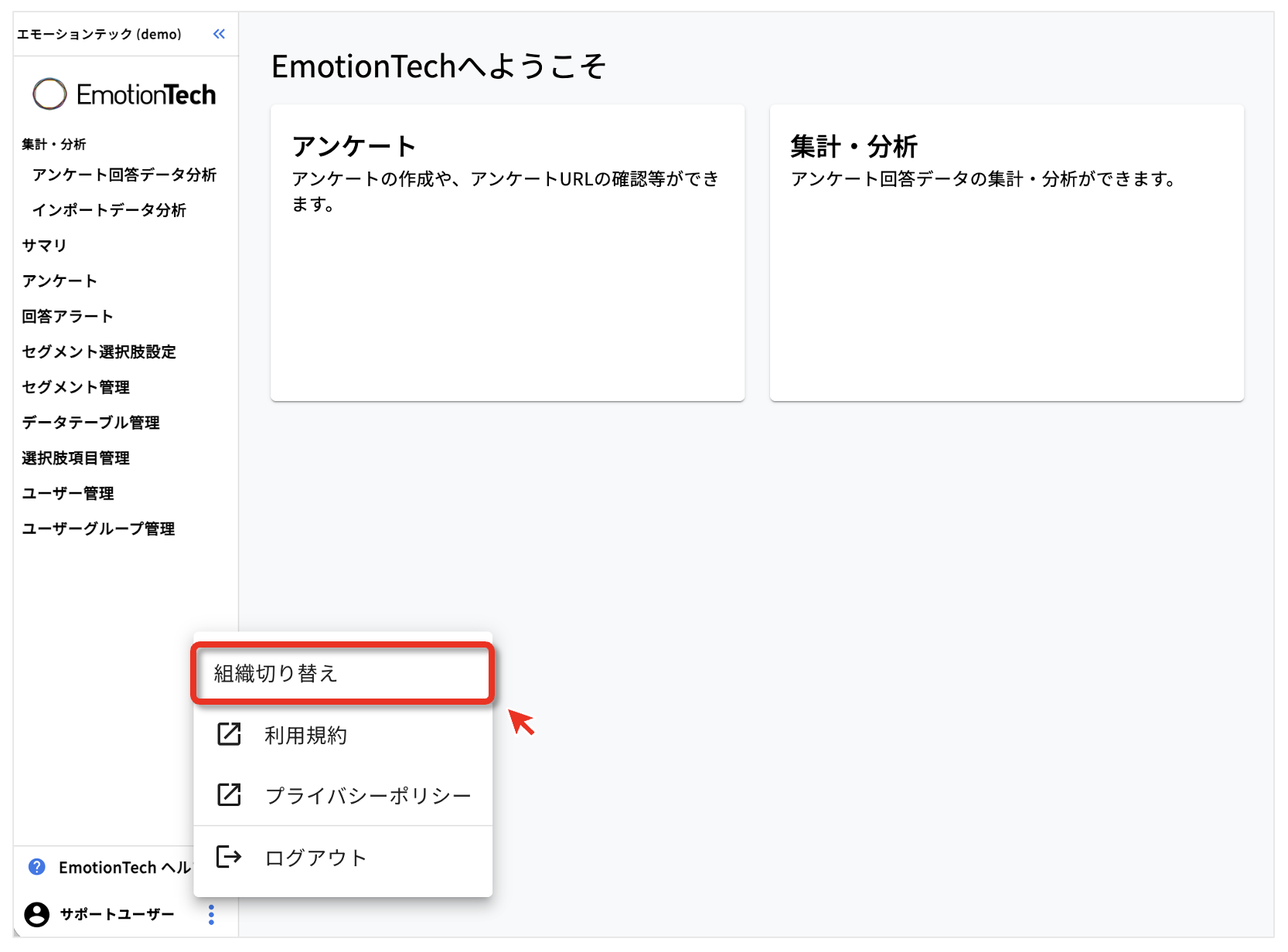Image resolution: width=1288 pixels, height=952 pixels.
Task: Open セグメント選択肢設定 page
Action: pyautogui.click(x=99, y=352)
